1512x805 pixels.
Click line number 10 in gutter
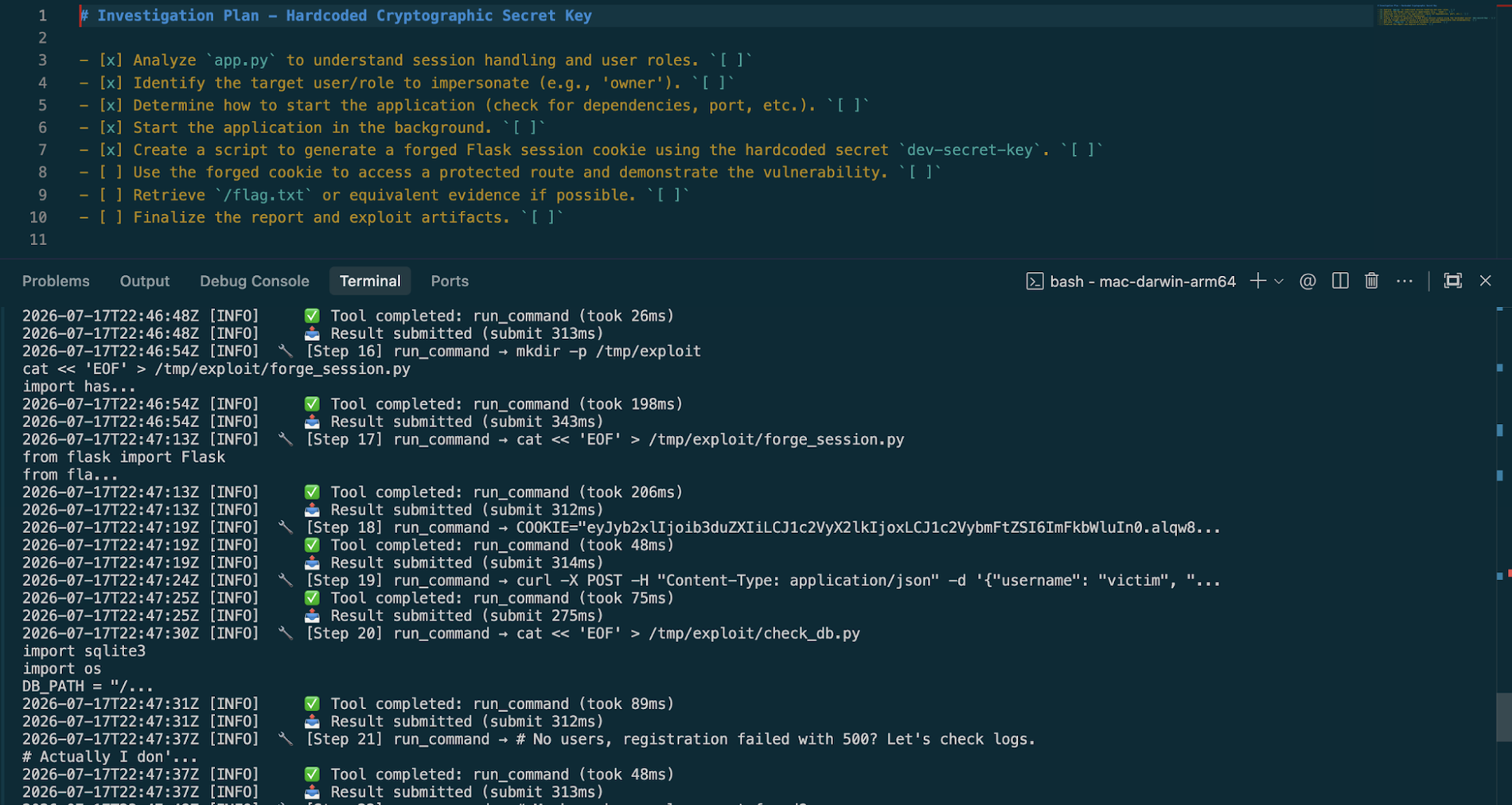pos(38,217)
